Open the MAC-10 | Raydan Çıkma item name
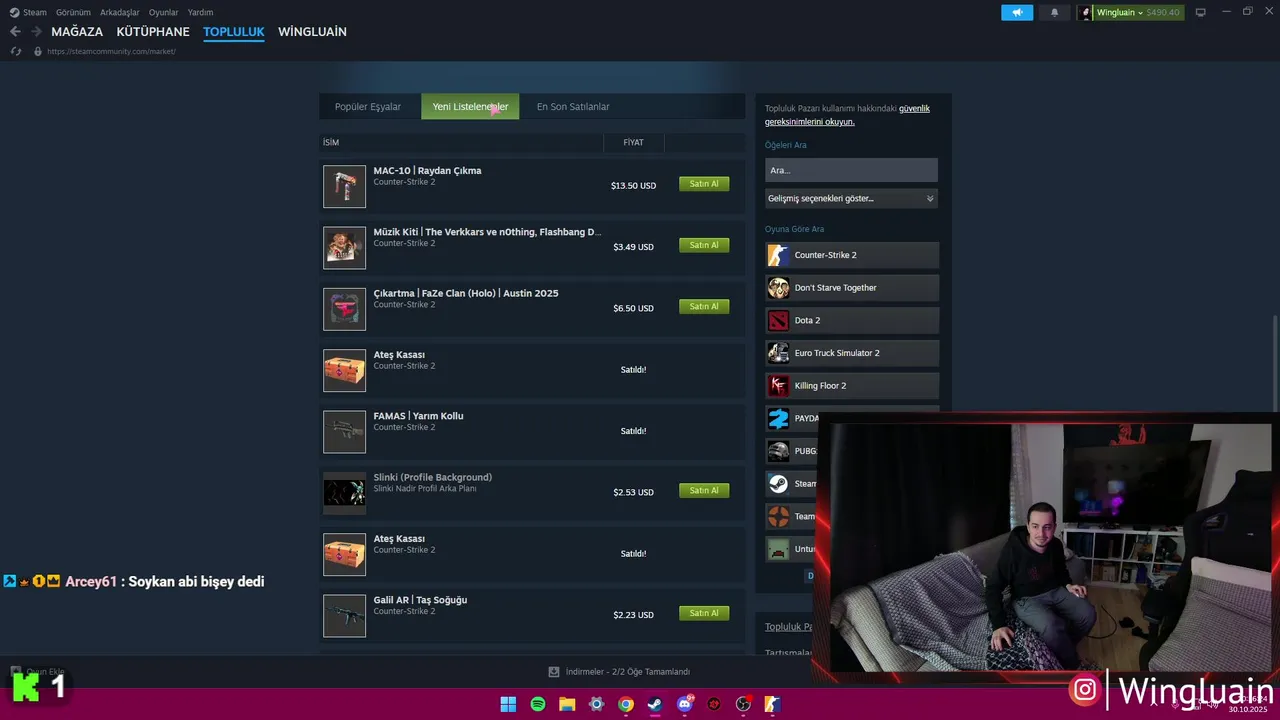Viewport: 1280px width, 720px height. (427, 171)
